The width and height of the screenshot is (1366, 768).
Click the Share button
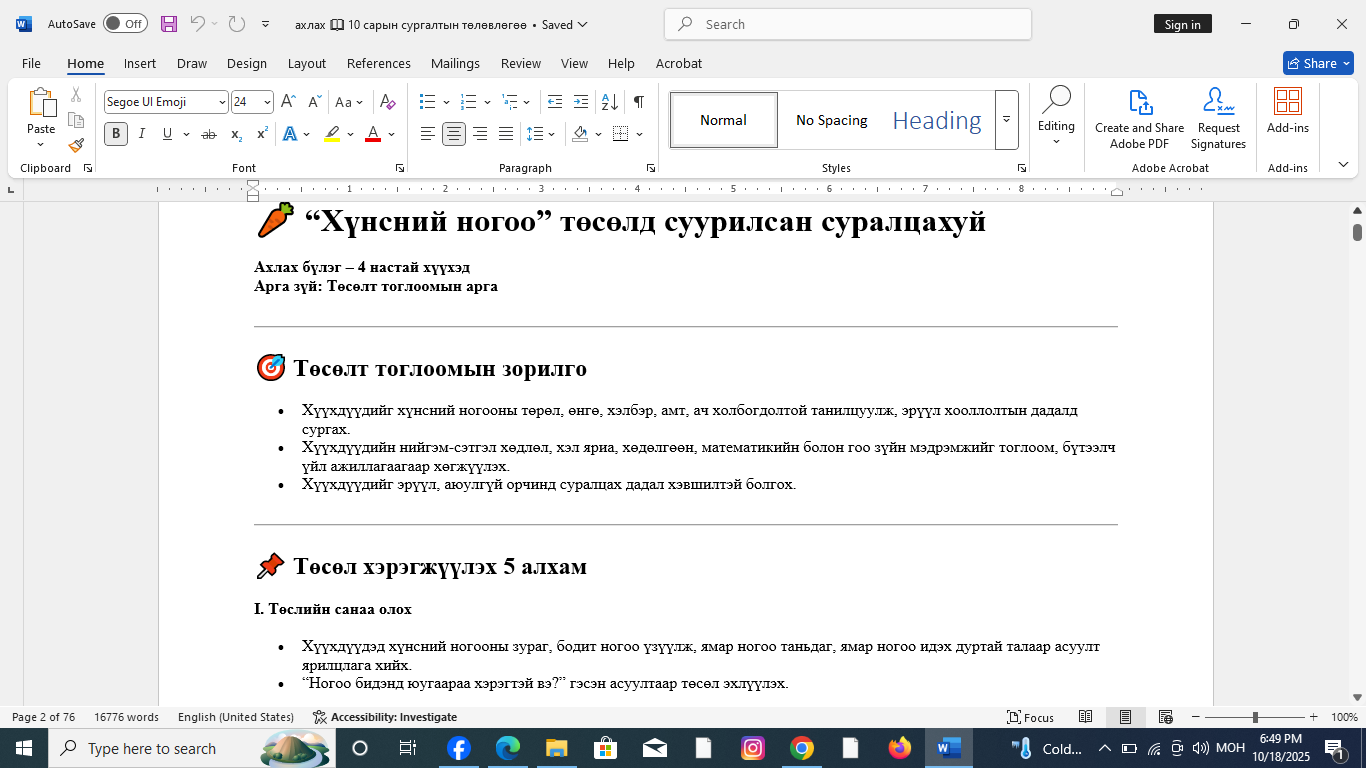coord(1317,63)
